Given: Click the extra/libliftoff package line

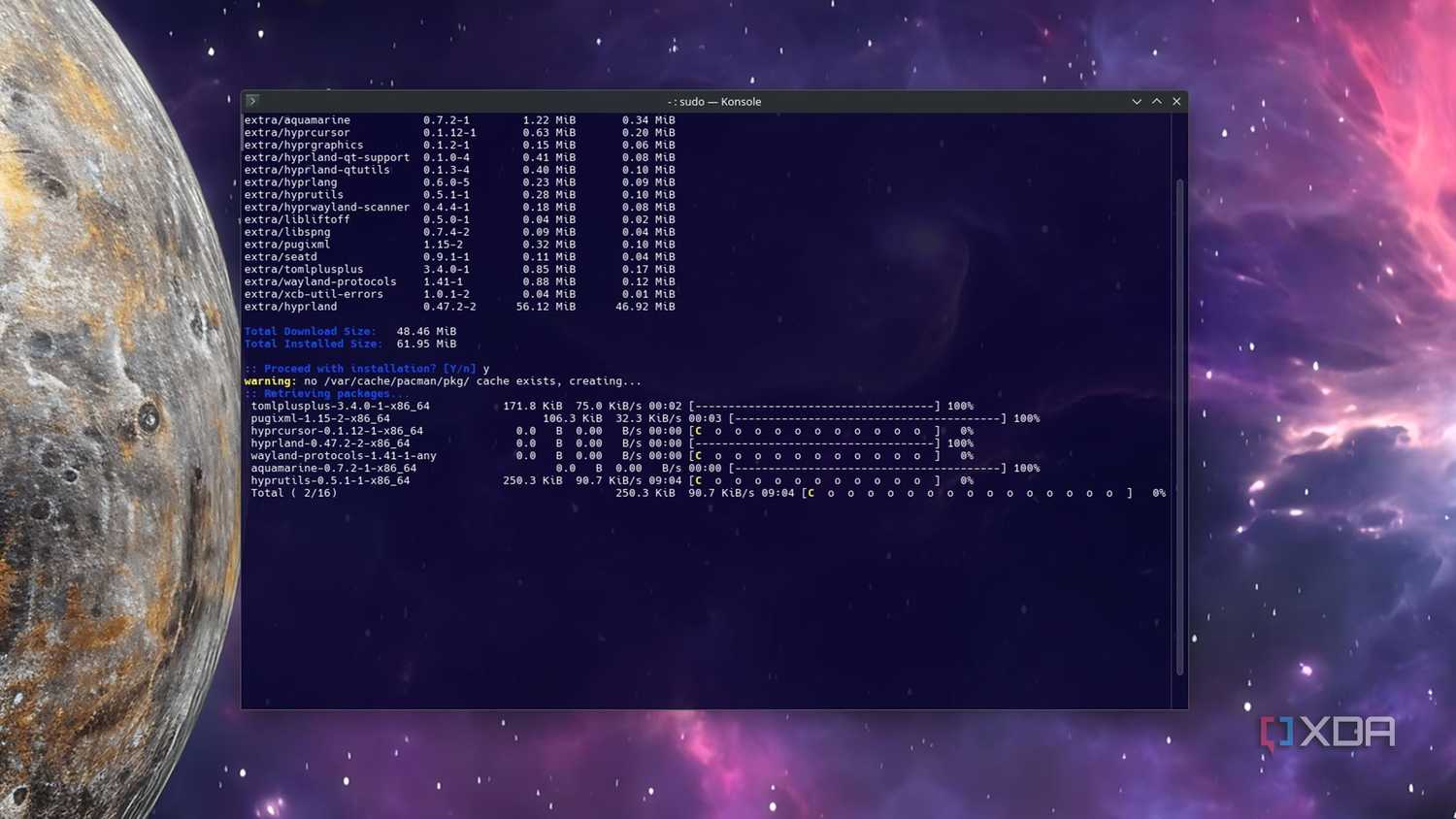Looking at the screenshot, I should [459, 219].
